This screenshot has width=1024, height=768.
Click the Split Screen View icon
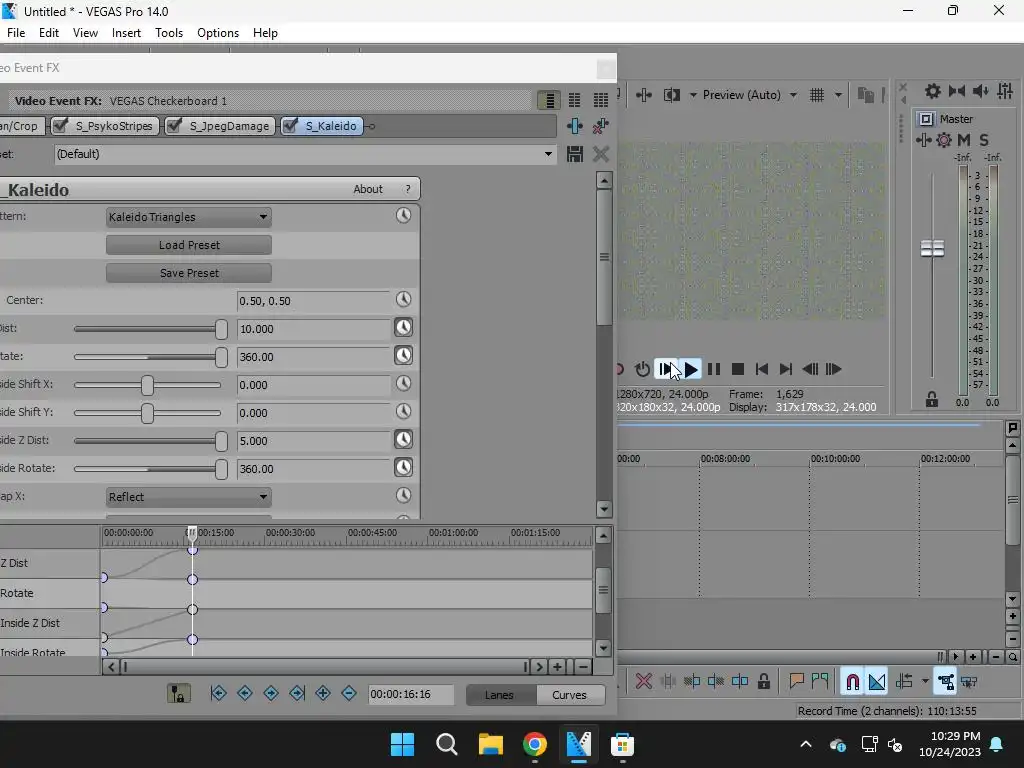[x=671, y=95]
